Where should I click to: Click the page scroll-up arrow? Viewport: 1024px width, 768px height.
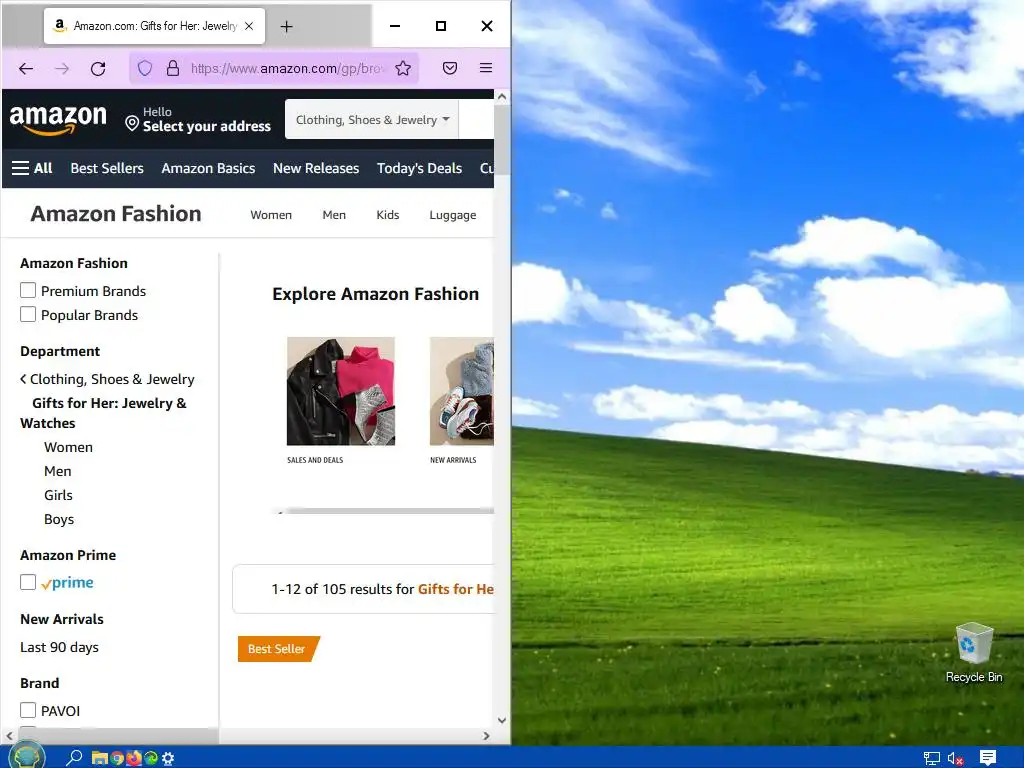point(502,97)
